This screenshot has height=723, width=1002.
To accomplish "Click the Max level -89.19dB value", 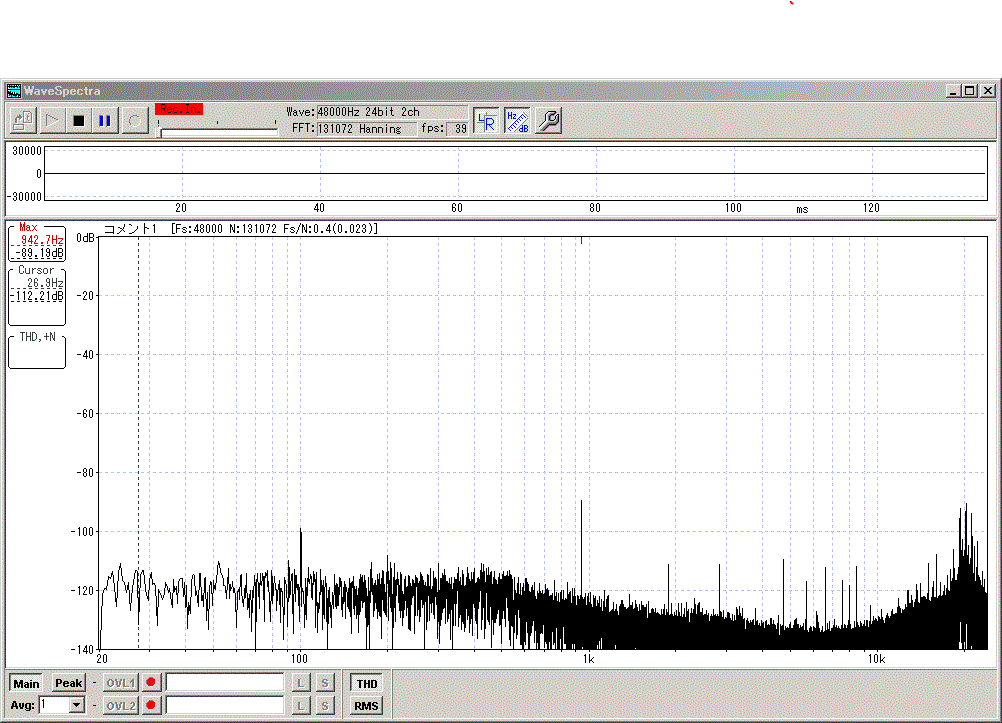I will pos(39,254).
